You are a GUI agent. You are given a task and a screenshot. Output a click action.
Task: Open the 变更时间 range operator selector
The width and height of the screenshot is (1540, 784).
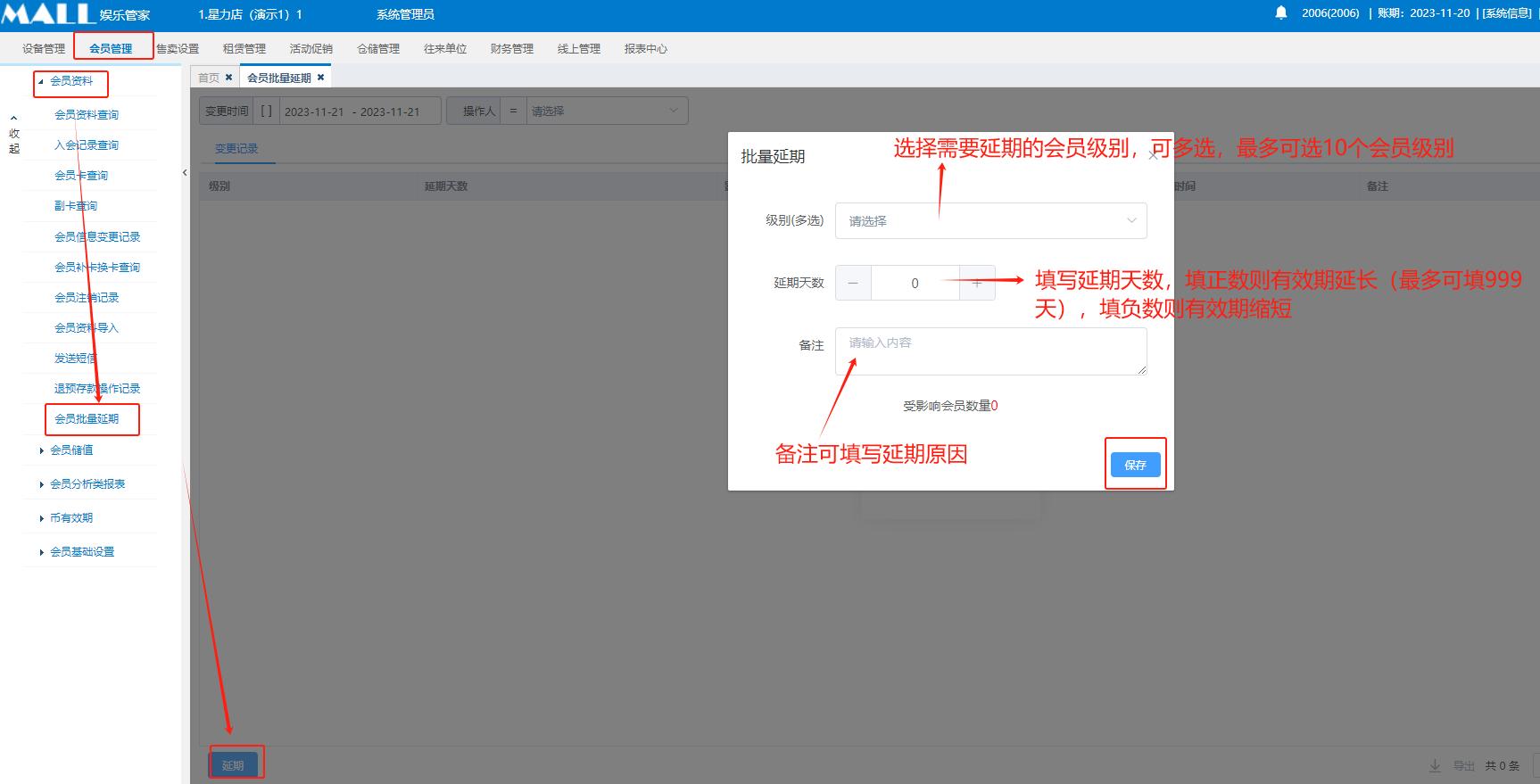266,111
